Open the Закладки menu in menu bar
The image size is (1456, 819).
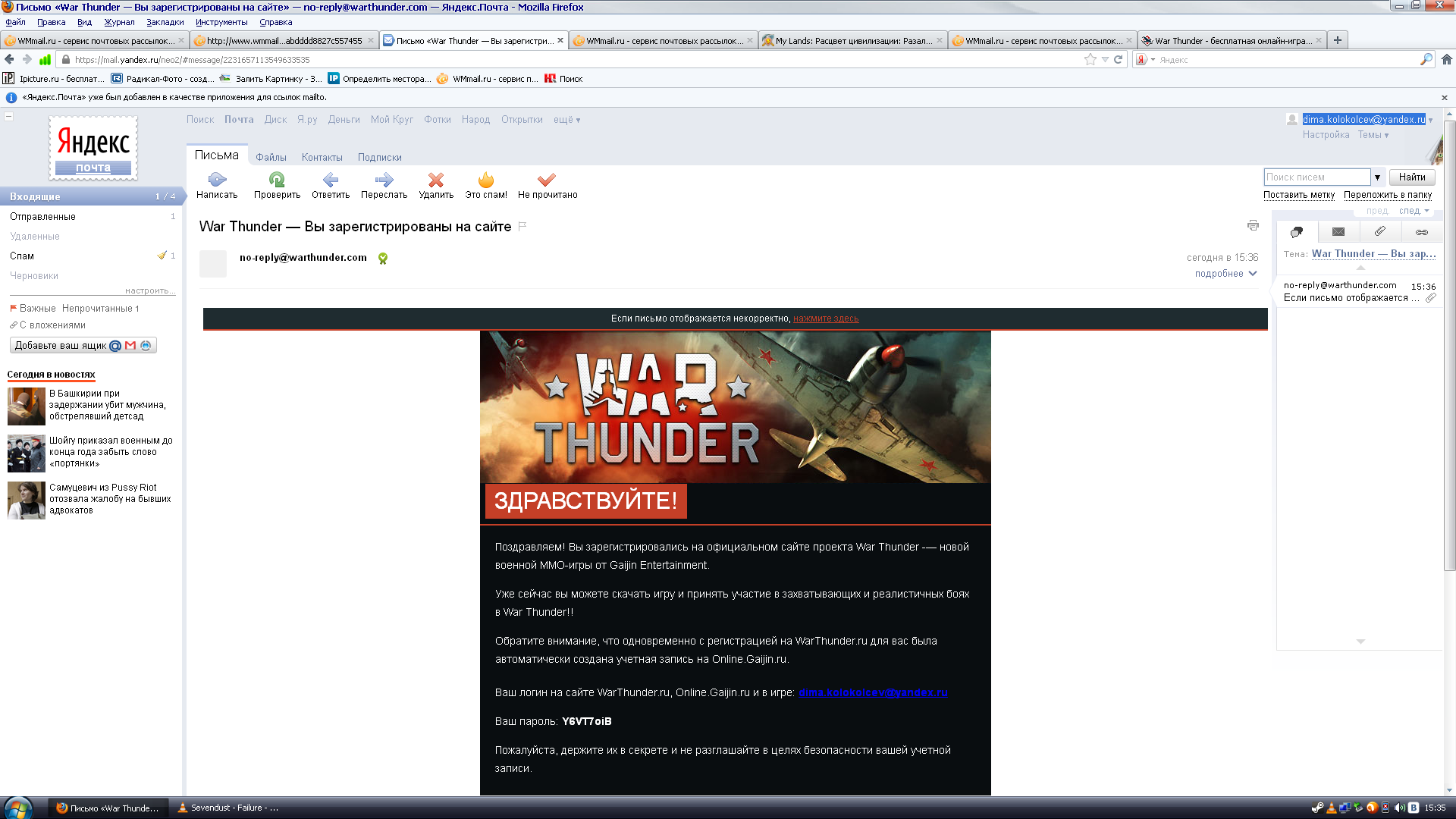click(165, 22)
